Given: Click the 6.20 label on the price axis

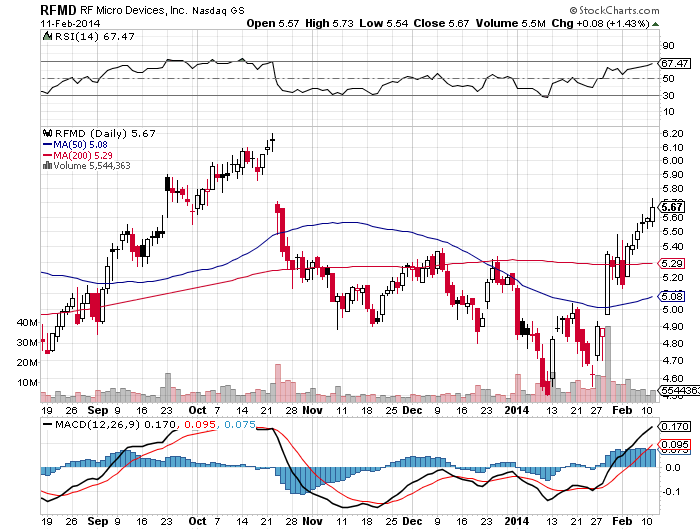Looking at the screenshot, I should [672, 134].
